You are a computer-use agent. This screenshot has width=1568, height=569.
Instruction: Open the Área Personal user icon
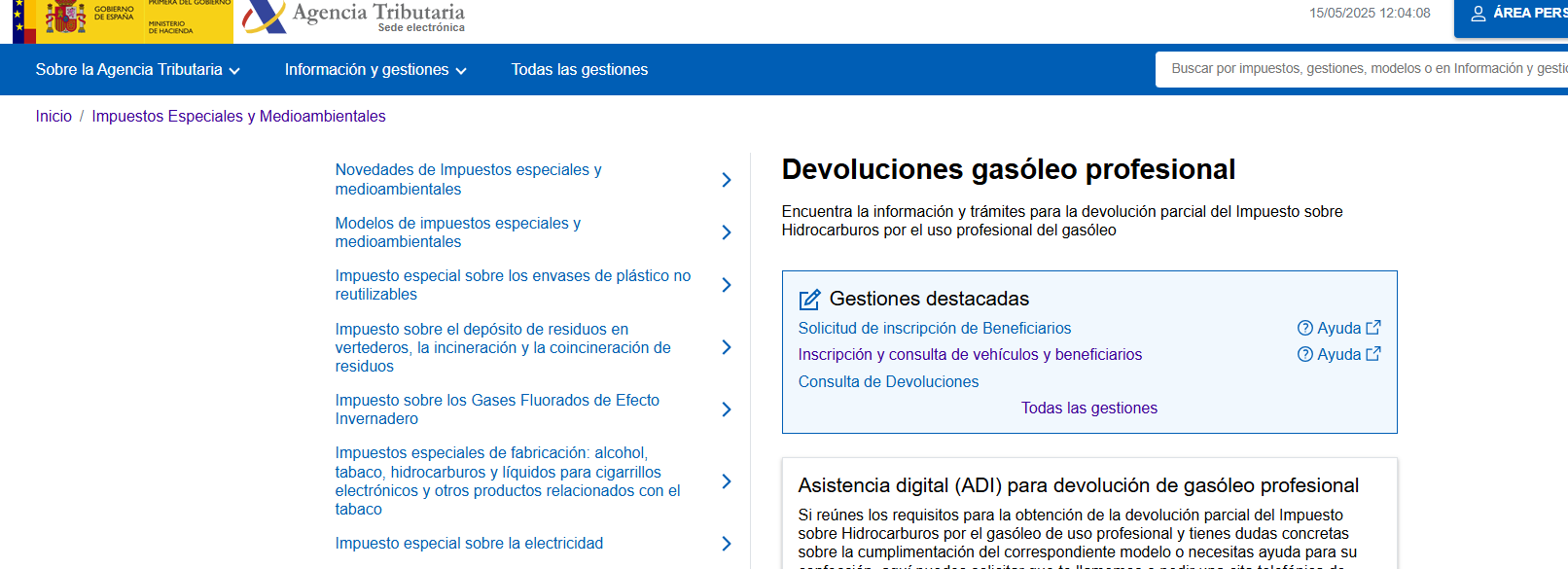[1478, 14]
